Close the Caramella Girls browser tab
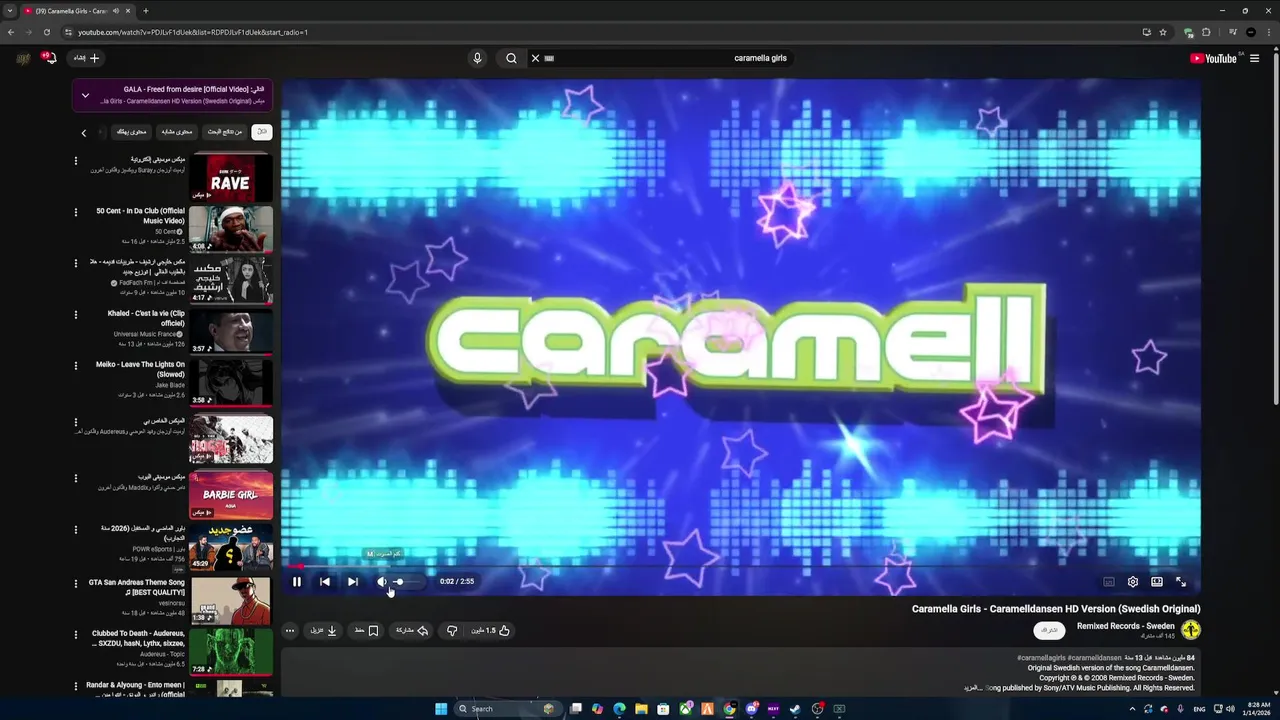 point(128,11)
